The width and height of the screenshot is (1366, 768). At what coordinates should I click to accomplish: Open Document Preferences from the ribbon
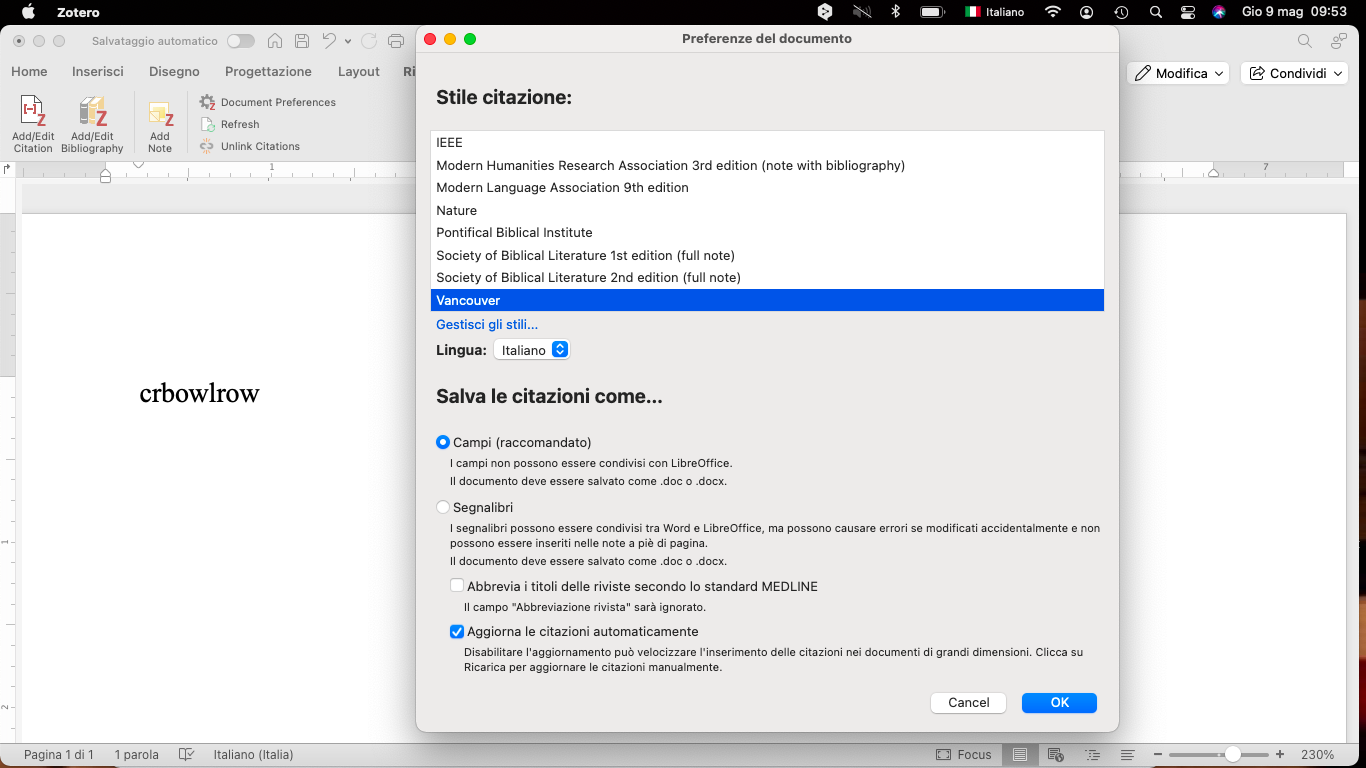[x=267, y=102]
